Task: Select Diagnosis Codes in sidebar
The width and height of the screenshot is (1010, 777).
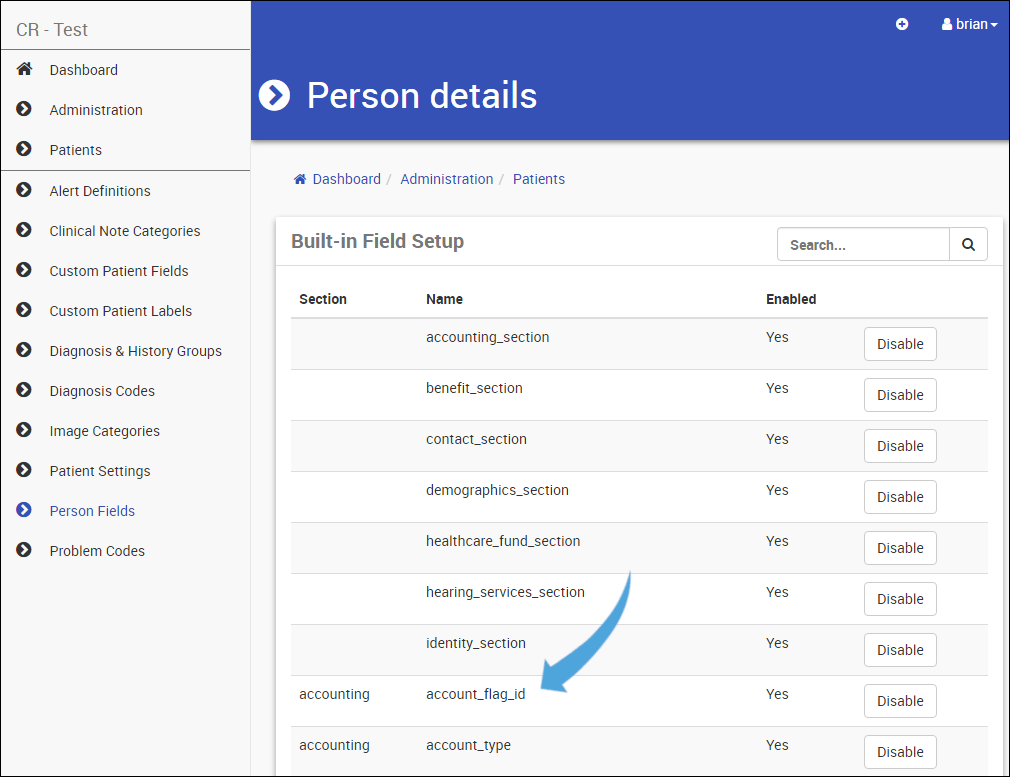Action: click(102, 391)
